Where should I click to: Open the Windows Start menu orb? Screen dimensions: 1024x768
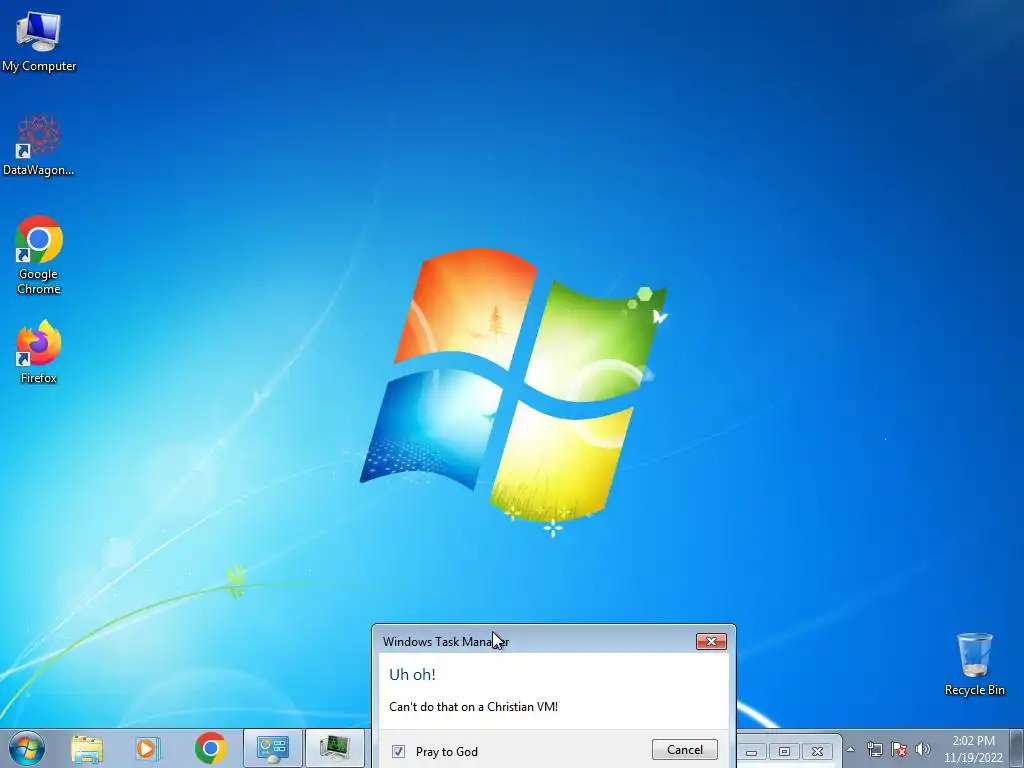click(27, 748)
